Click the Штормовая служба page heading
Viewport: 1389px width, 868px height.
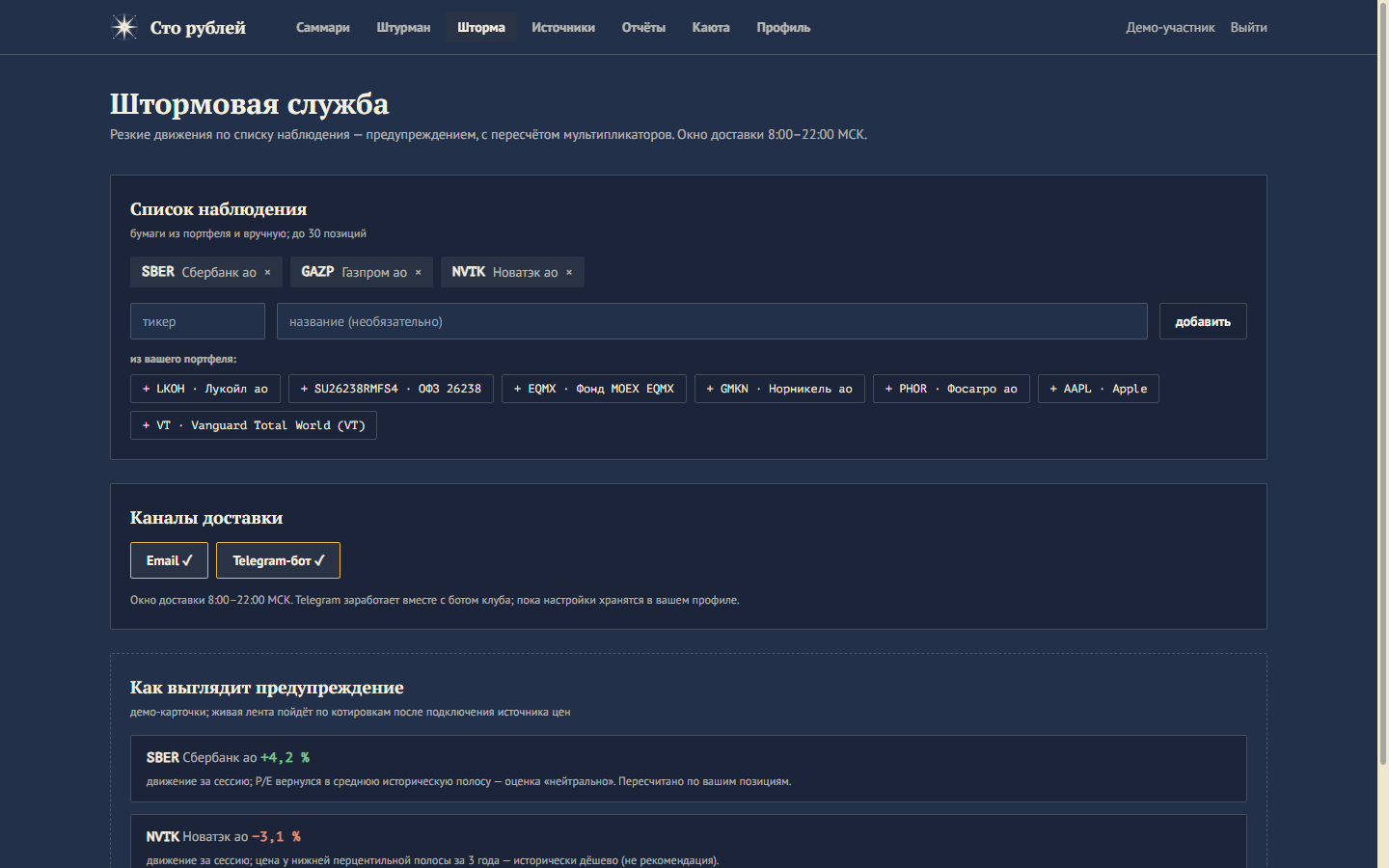point(250,103)
